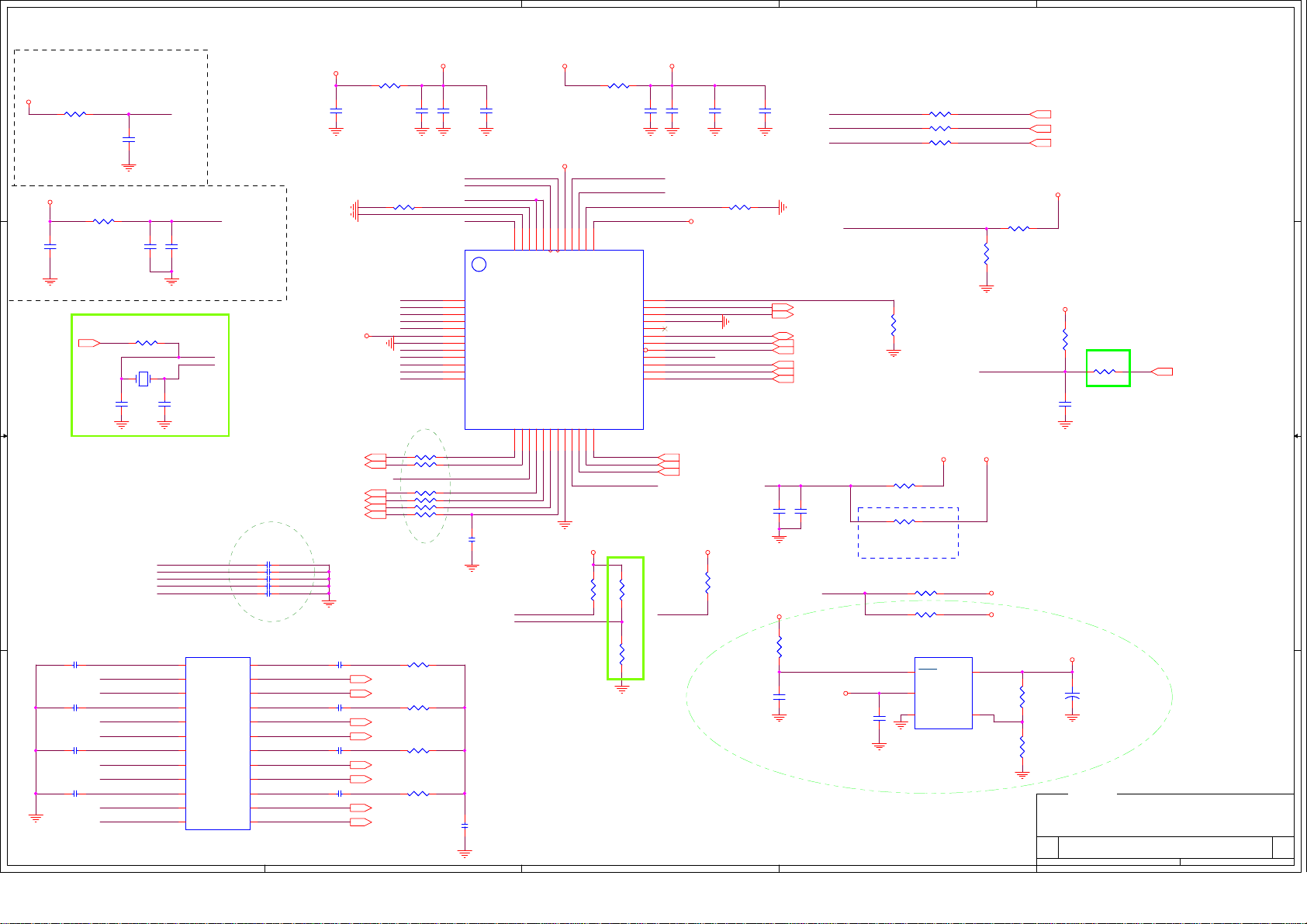Select the topmost of three upper-right ports
The width and height of the screenshot is (1307, 924).
(1040, 114)
